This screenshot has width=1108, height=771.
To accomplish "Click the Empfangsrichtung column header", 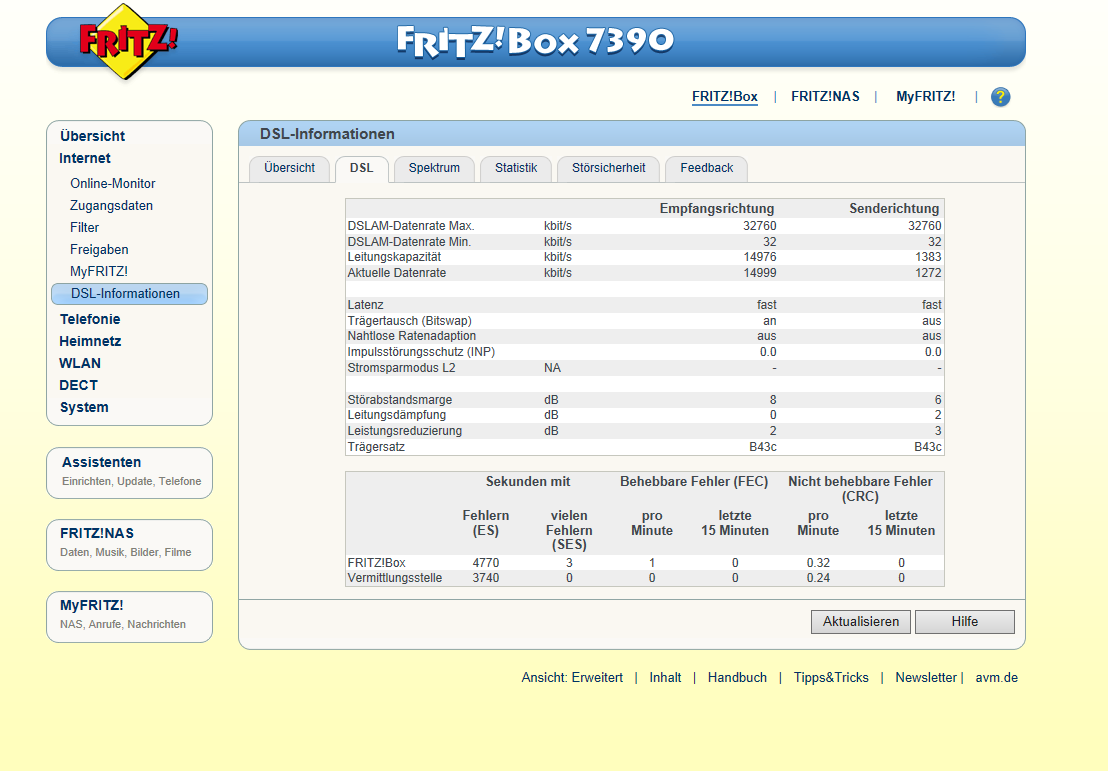I will tap(717, 208).
